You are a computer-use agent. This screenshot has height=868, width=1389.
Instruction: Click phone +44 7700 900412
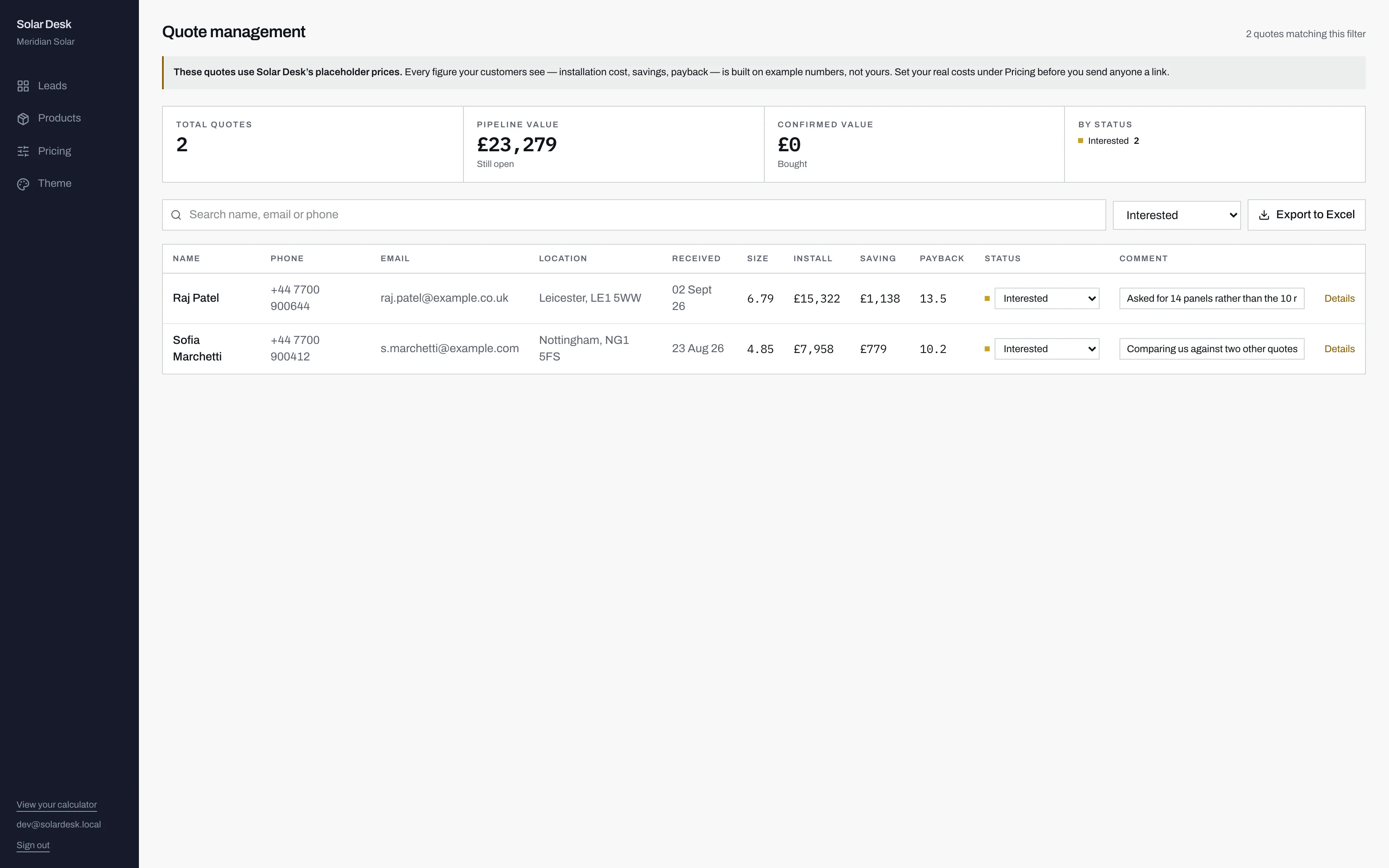295,348
